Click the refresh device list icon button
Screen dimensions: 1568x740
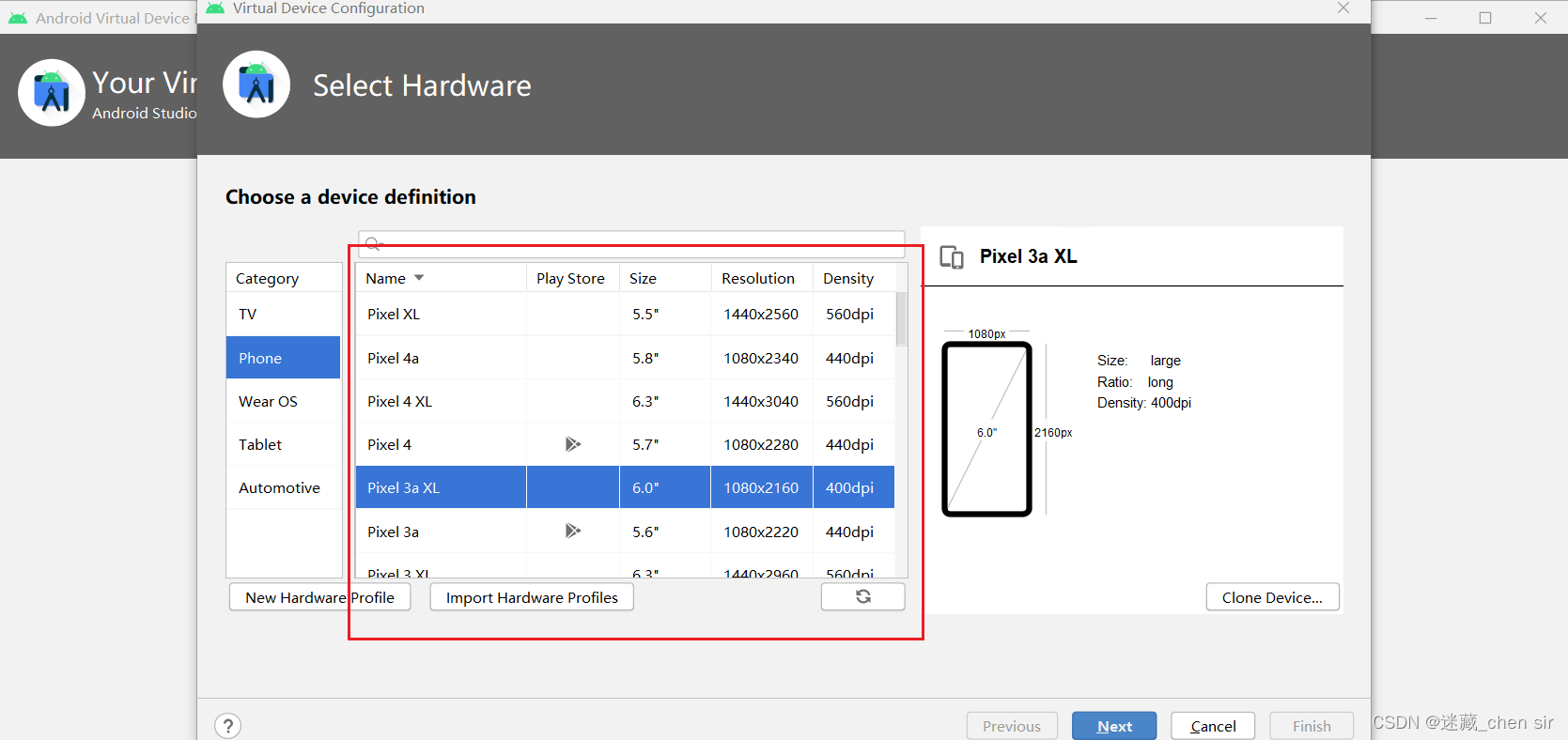point(862,596)
